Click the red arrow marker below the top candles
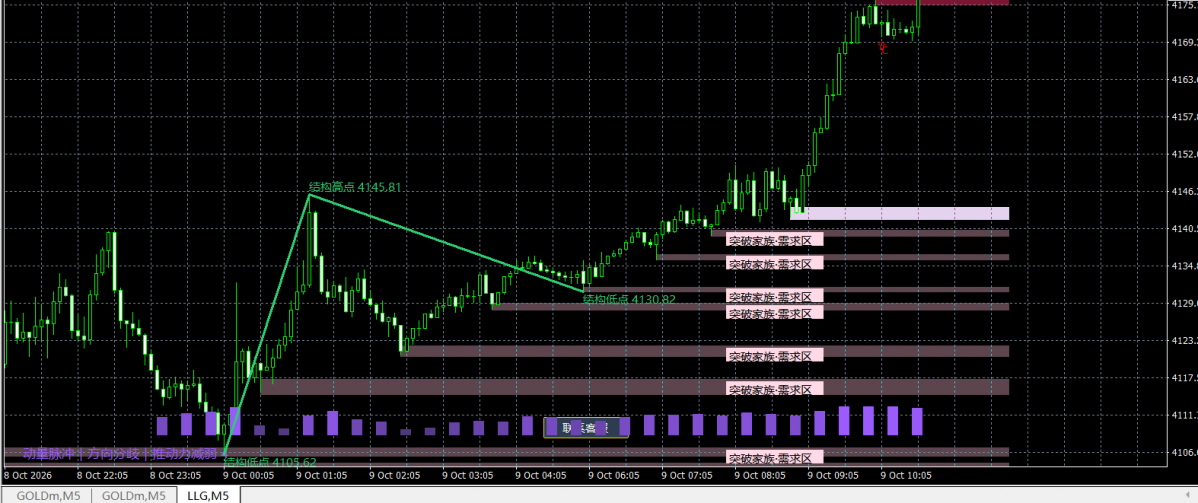 coord(883,49)
